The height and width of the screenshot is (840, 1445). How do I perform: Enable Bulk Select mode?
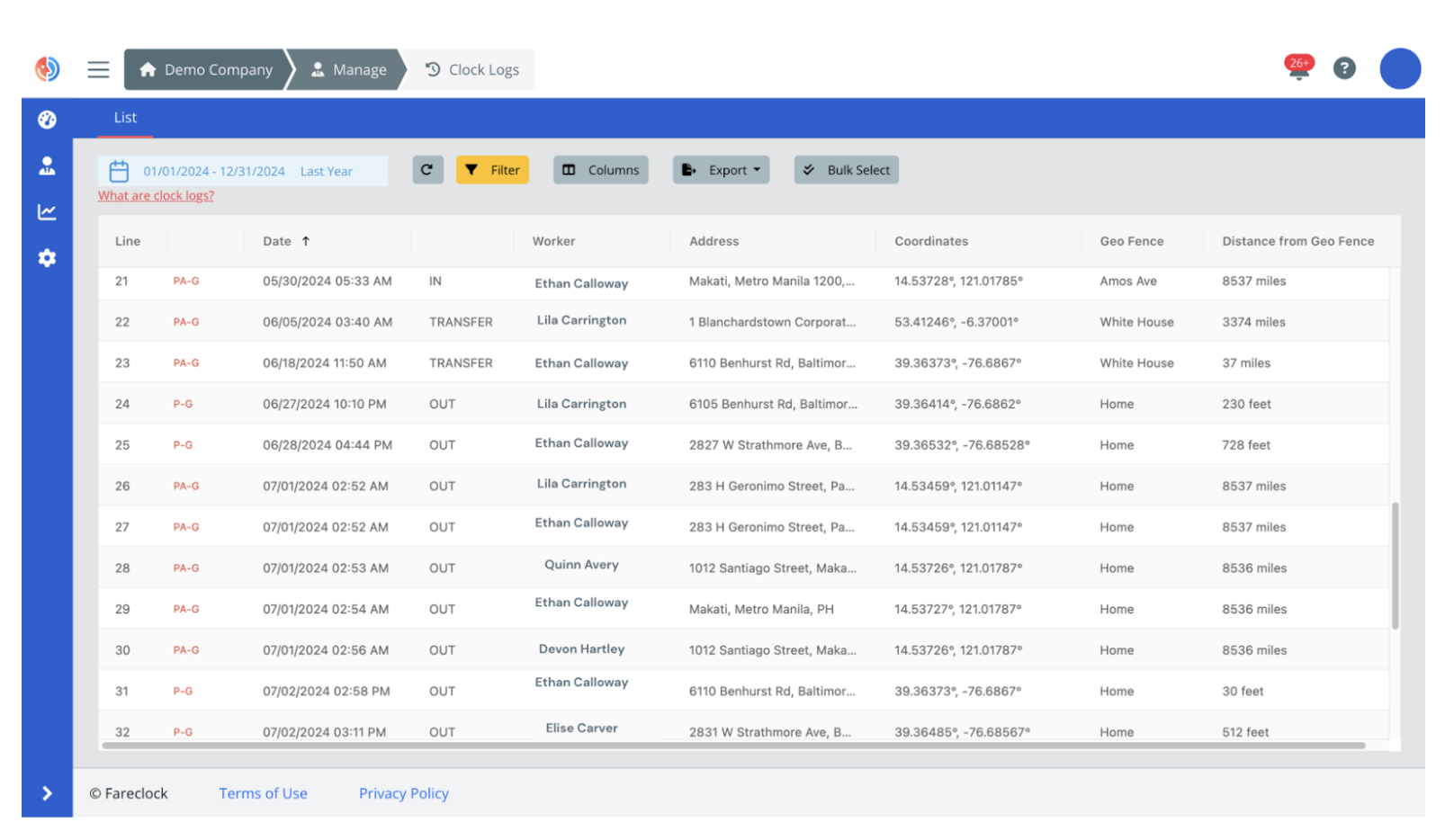tap(846, 170)
